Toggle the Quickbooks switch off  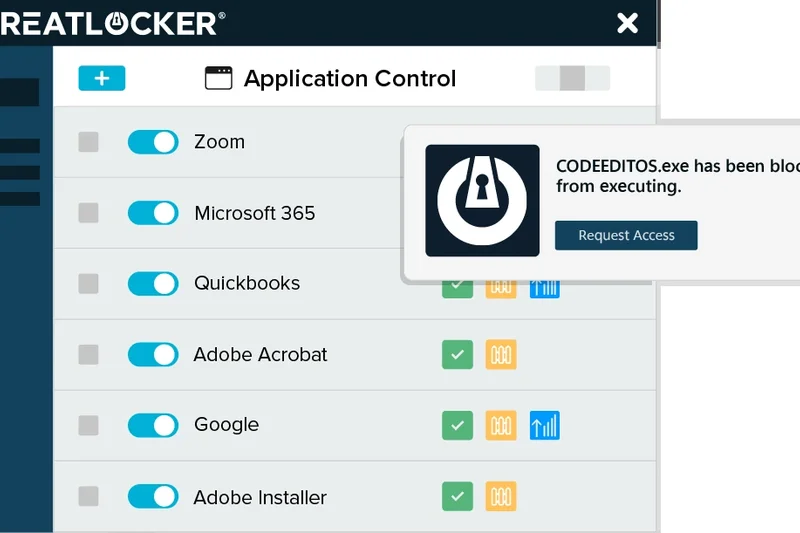point(153,284)
